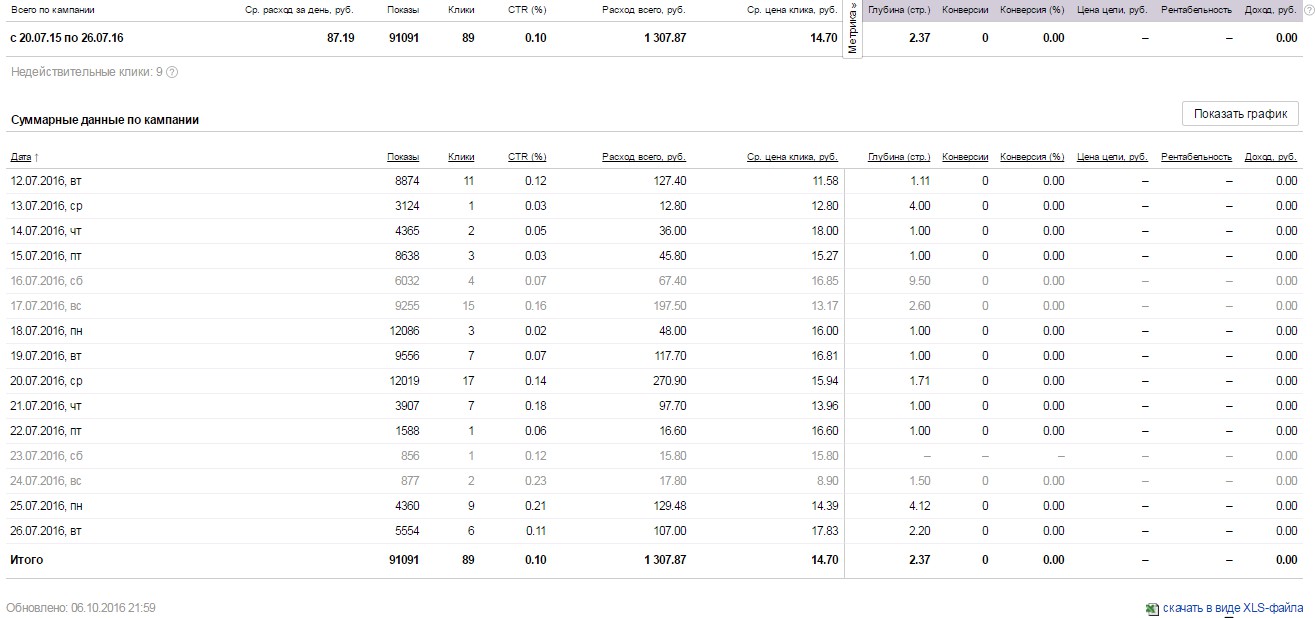
Task: Click average daily spend 87.19
Action: point(340,38)
